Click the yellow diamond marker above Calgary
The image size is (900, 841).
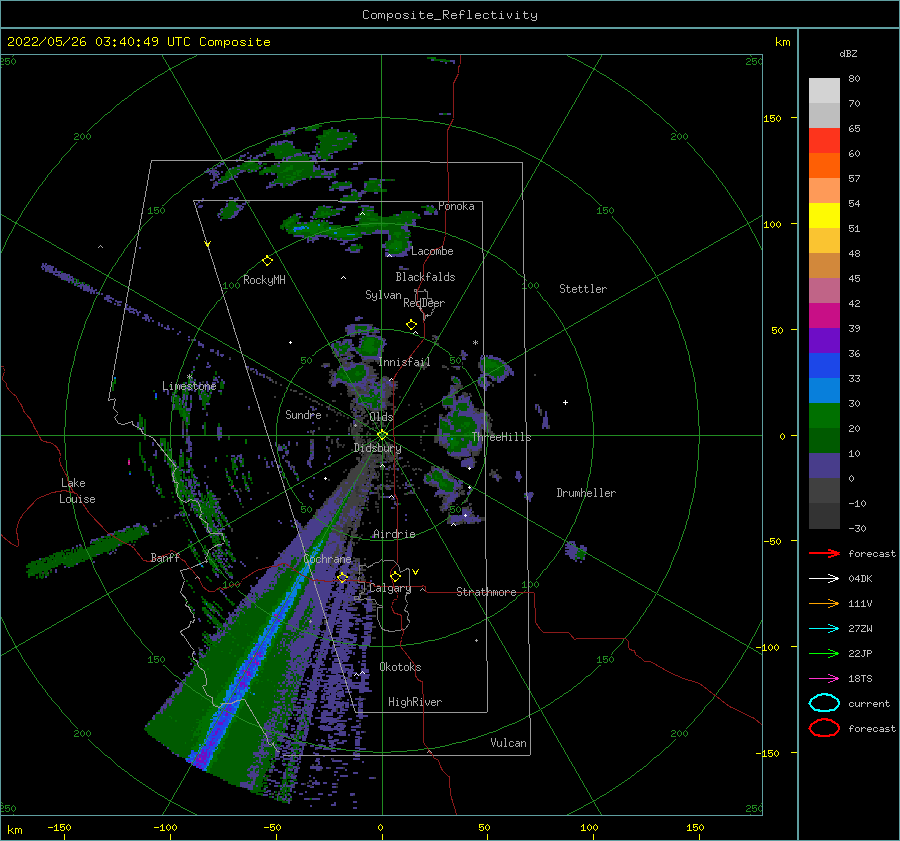click(395, 576)
